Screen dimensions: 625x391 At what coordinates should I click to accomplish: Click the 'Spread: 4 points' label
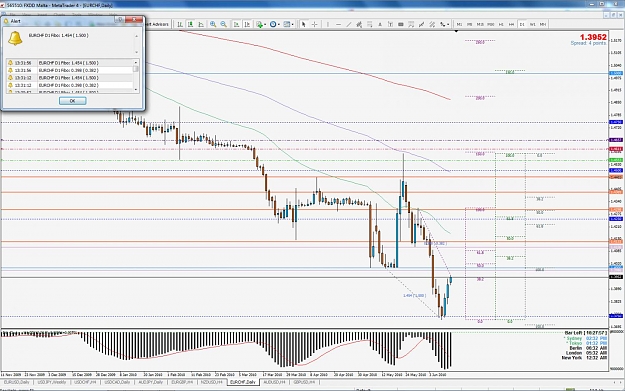click(x=588, y=43)
